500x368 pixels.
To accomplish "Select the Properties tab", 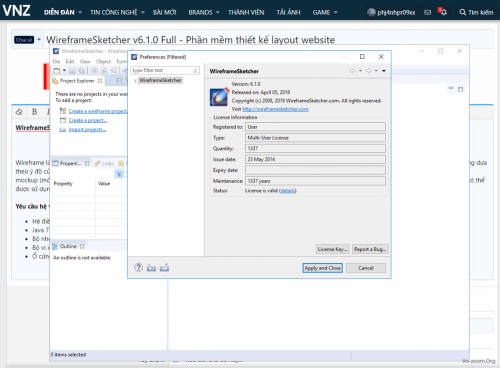I will point(71,163).
